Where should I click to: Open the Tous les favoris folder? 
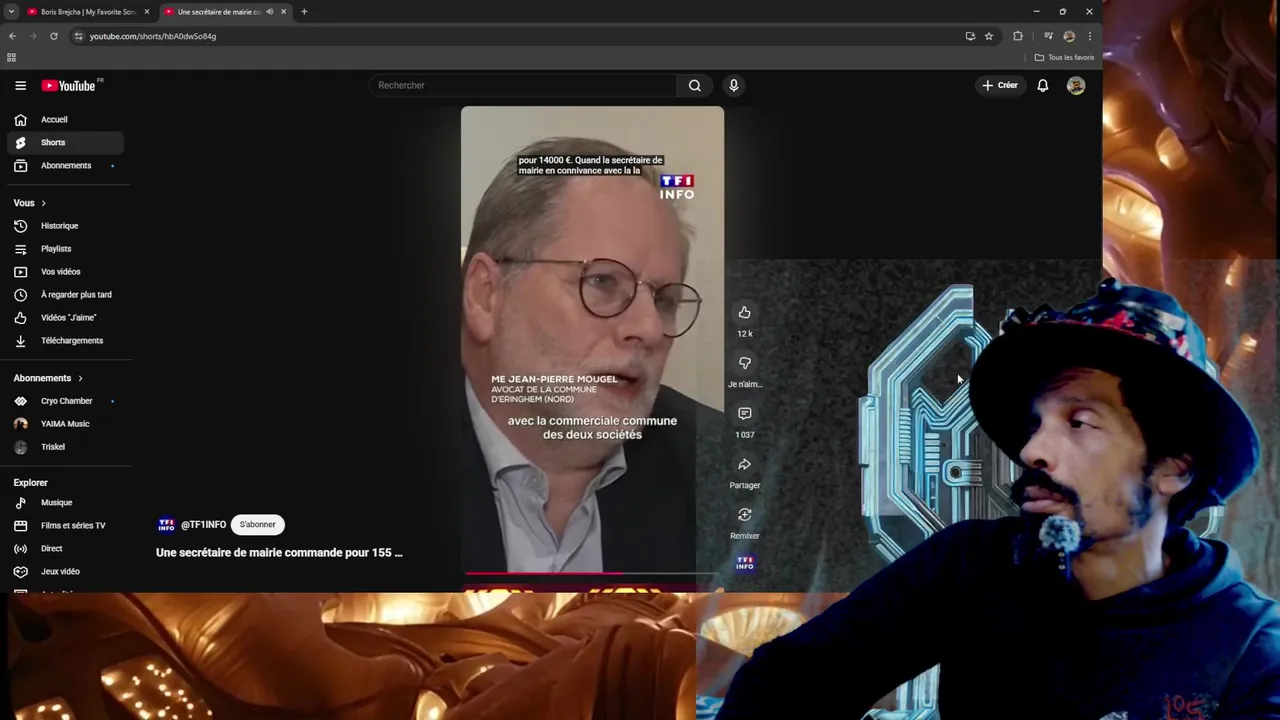1065,57
